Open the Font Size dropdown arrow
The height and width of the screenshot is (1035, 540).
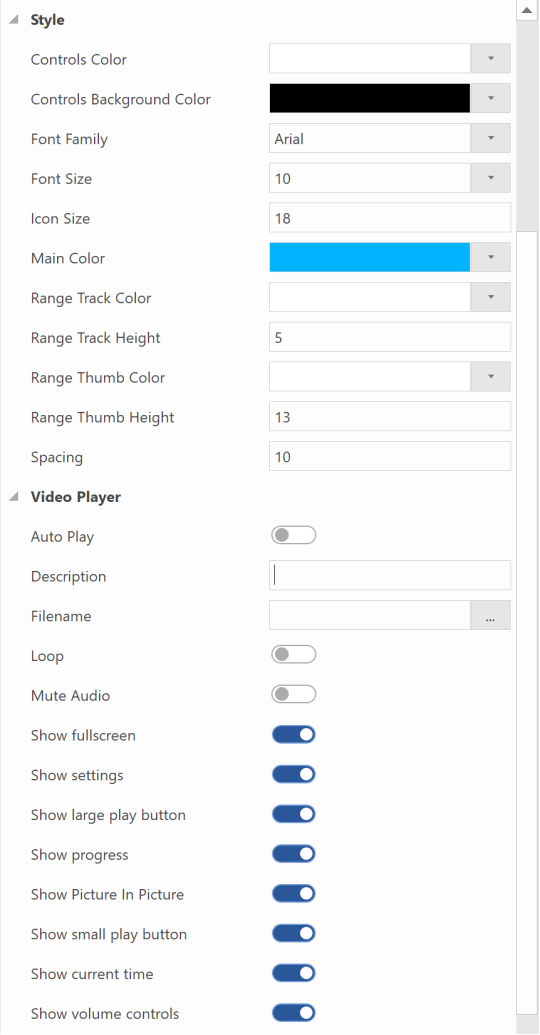pos(490,178)
